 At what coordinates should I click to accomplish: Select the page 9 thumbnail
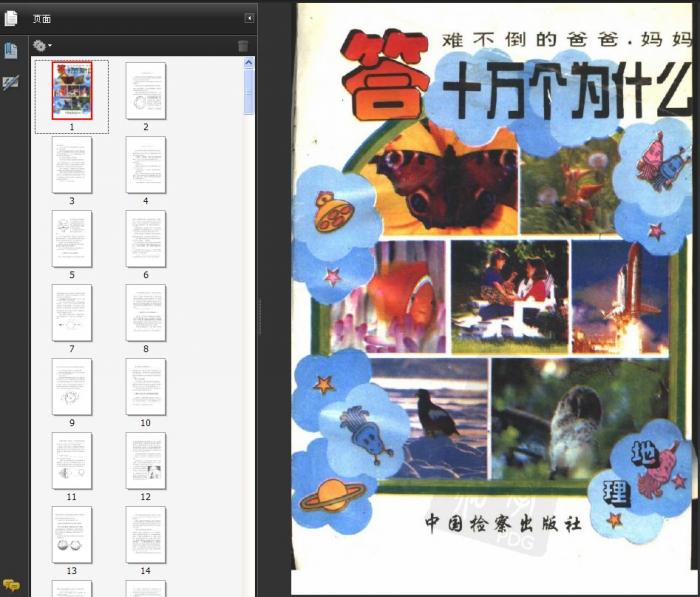pos(72,387)
